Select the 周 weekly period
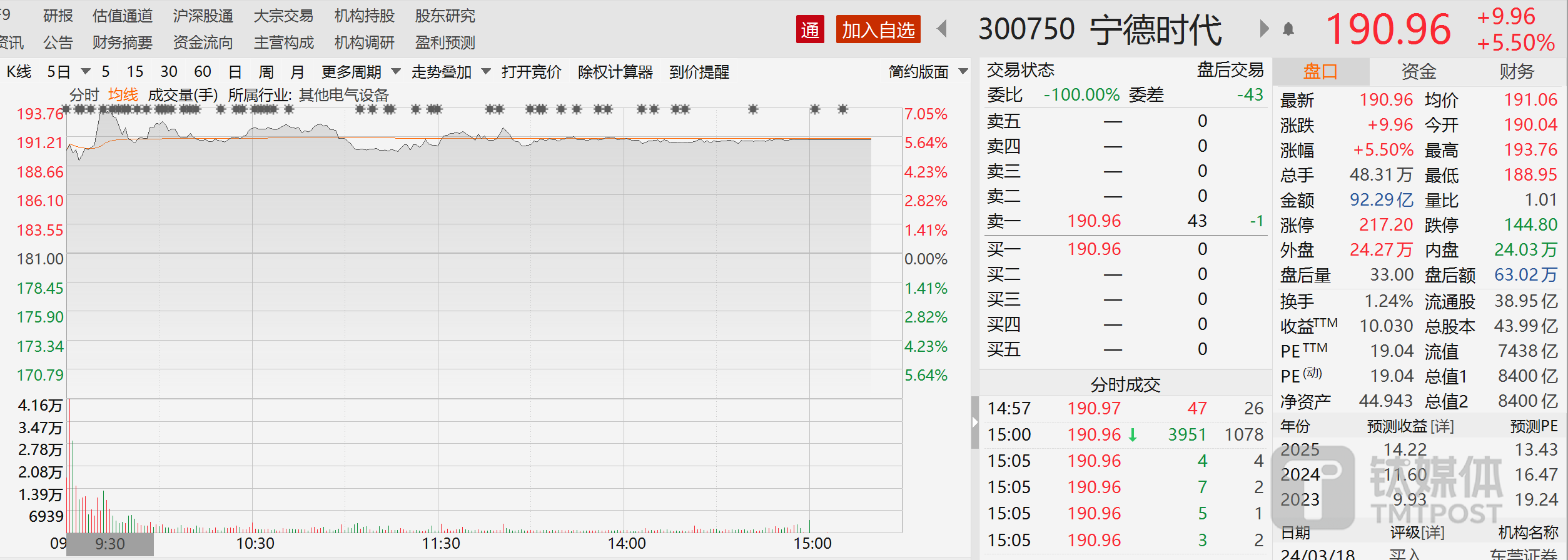 pyautogui.click(x=266, y=72)
